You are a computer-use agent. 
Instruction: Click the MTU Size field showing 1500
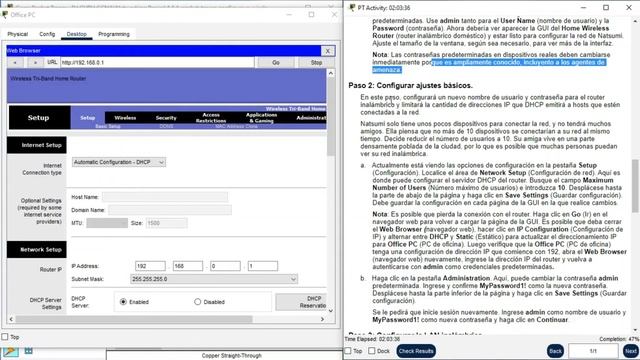[167, 223]
